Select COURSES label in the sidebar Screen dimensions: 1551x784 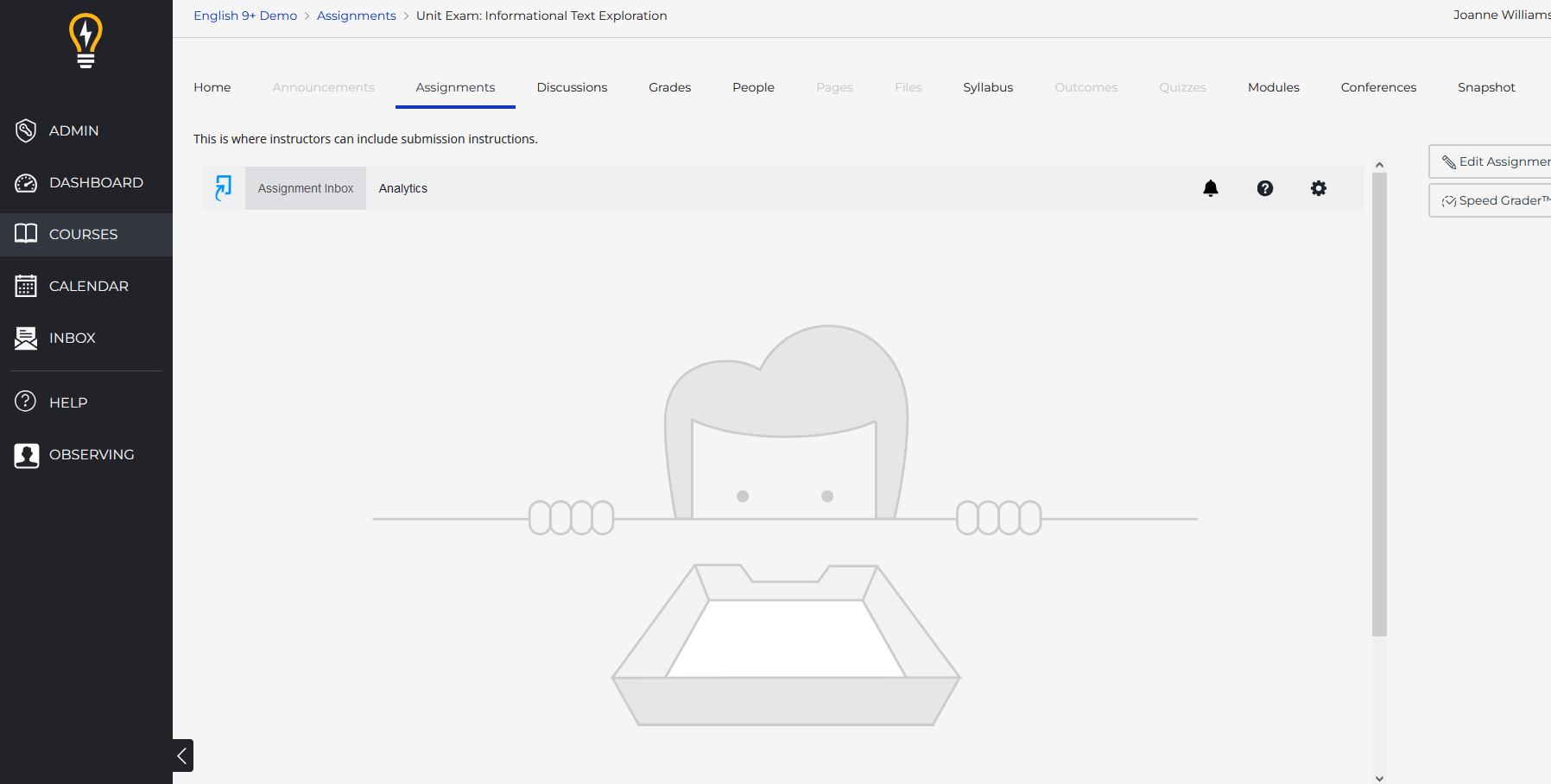(83, 234)
